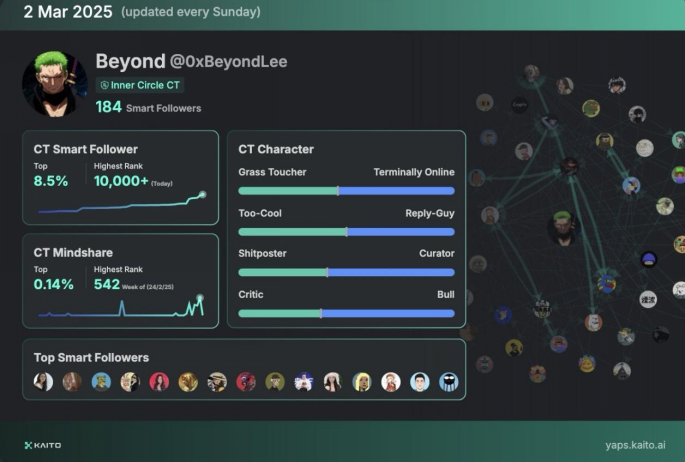Click the third Top Smart Followers avatar

click(101, 381)
